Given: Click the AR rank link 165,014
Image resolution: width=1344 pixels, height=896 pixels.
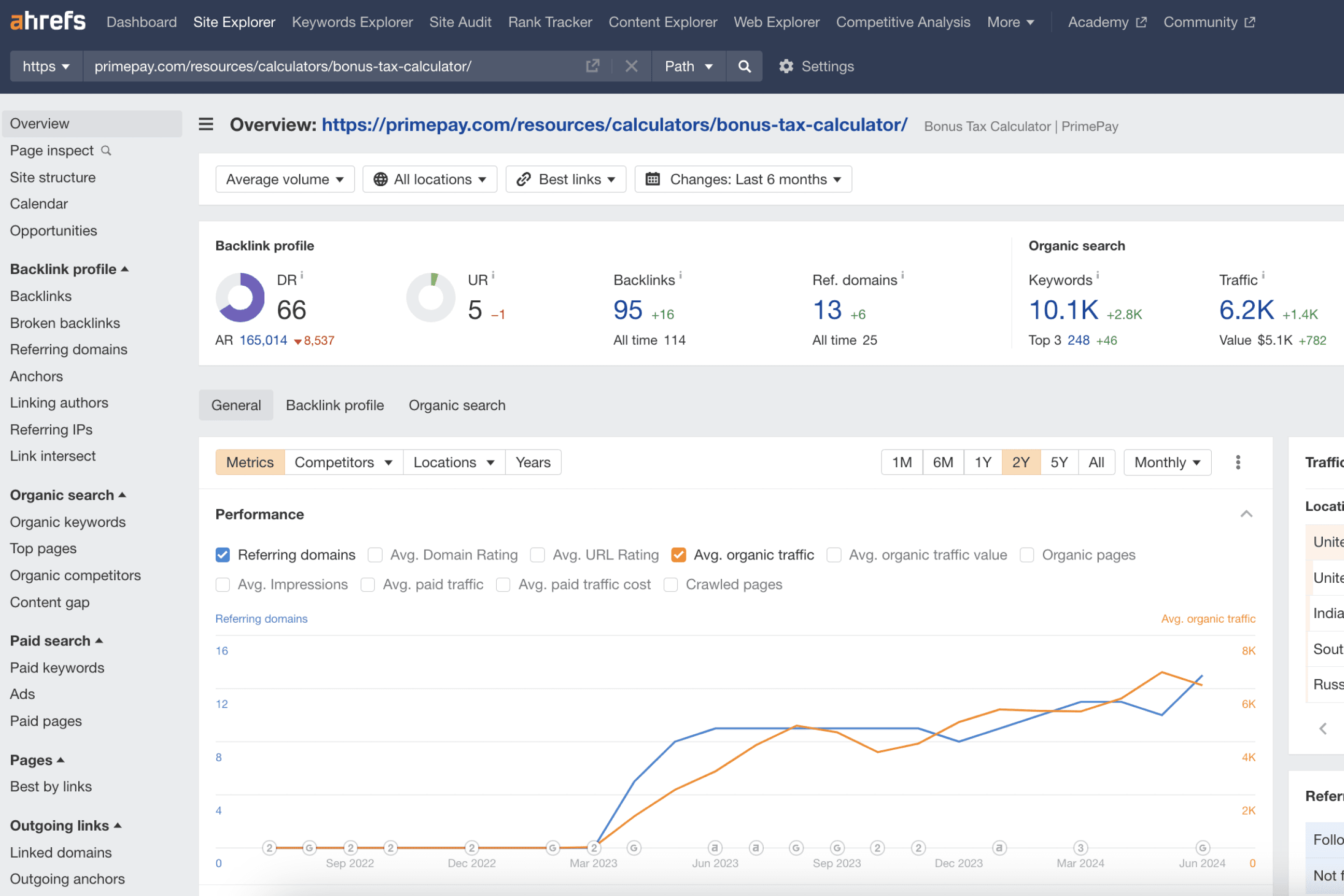Looking at the screenshot, I should pyautogui.click(x=263, y=340).
